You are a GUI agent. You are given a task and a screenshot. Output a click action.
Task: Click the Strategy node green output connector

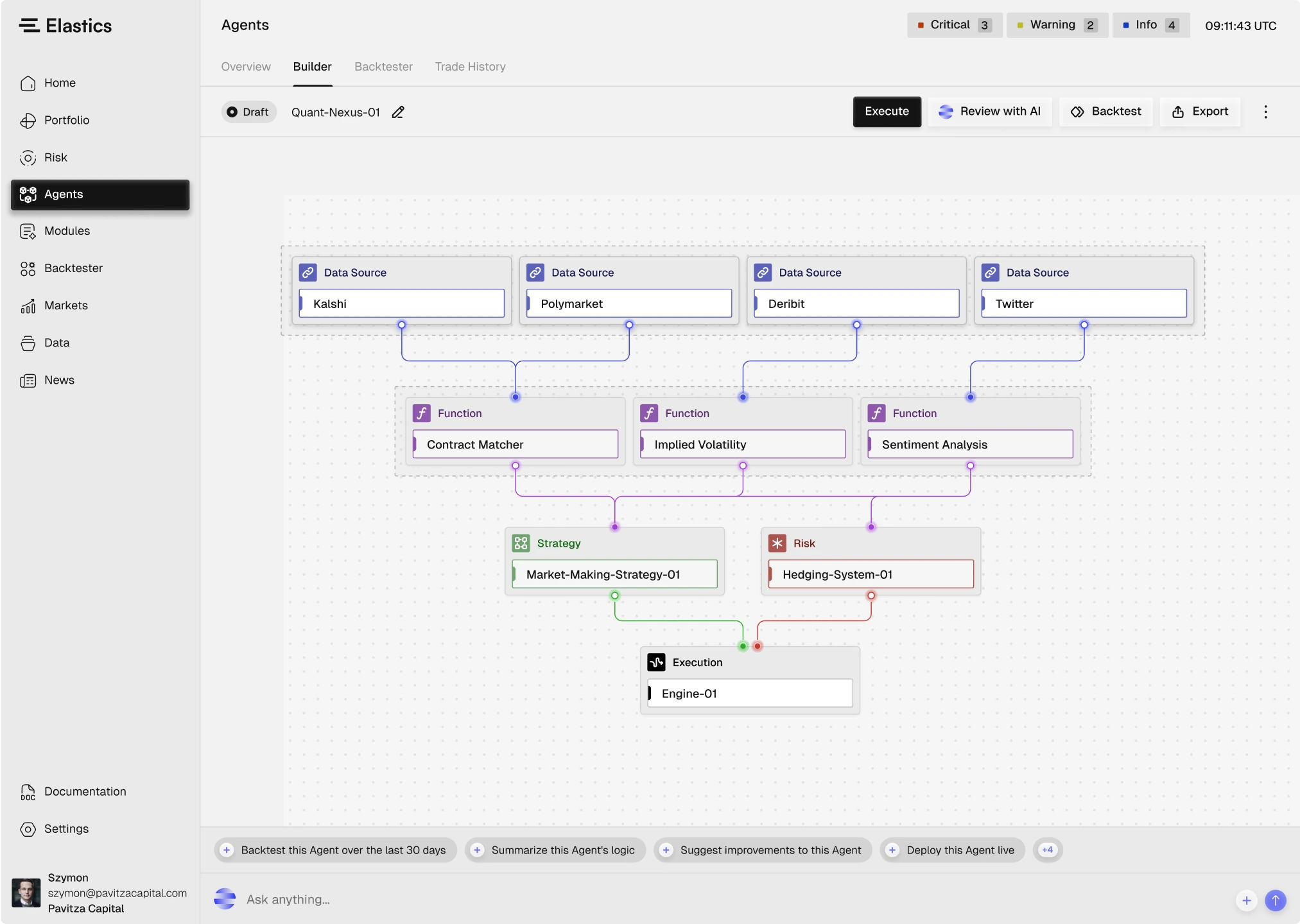click(615, 595)
